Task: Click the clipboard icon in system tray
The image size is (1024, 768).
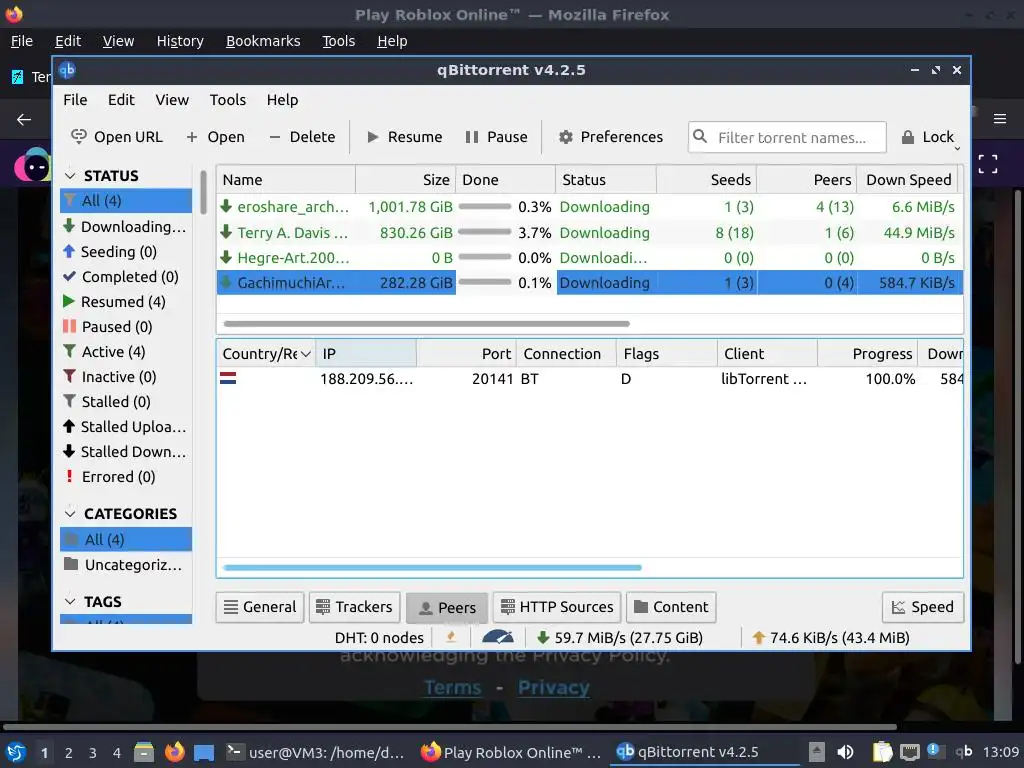Action: tap(882, 752)
